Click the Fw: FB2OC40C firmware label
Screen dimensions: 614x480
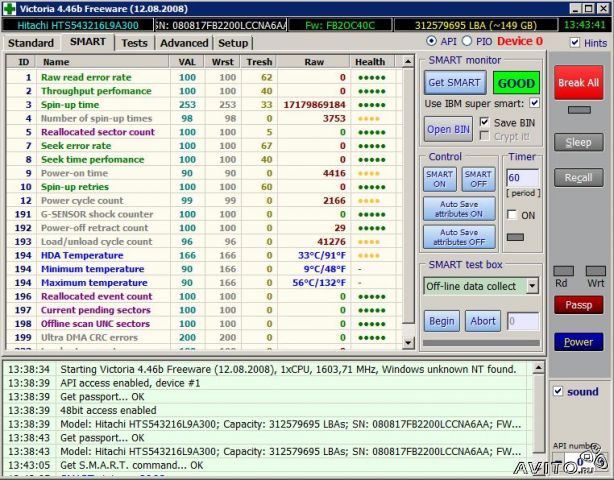pos(340,25)
